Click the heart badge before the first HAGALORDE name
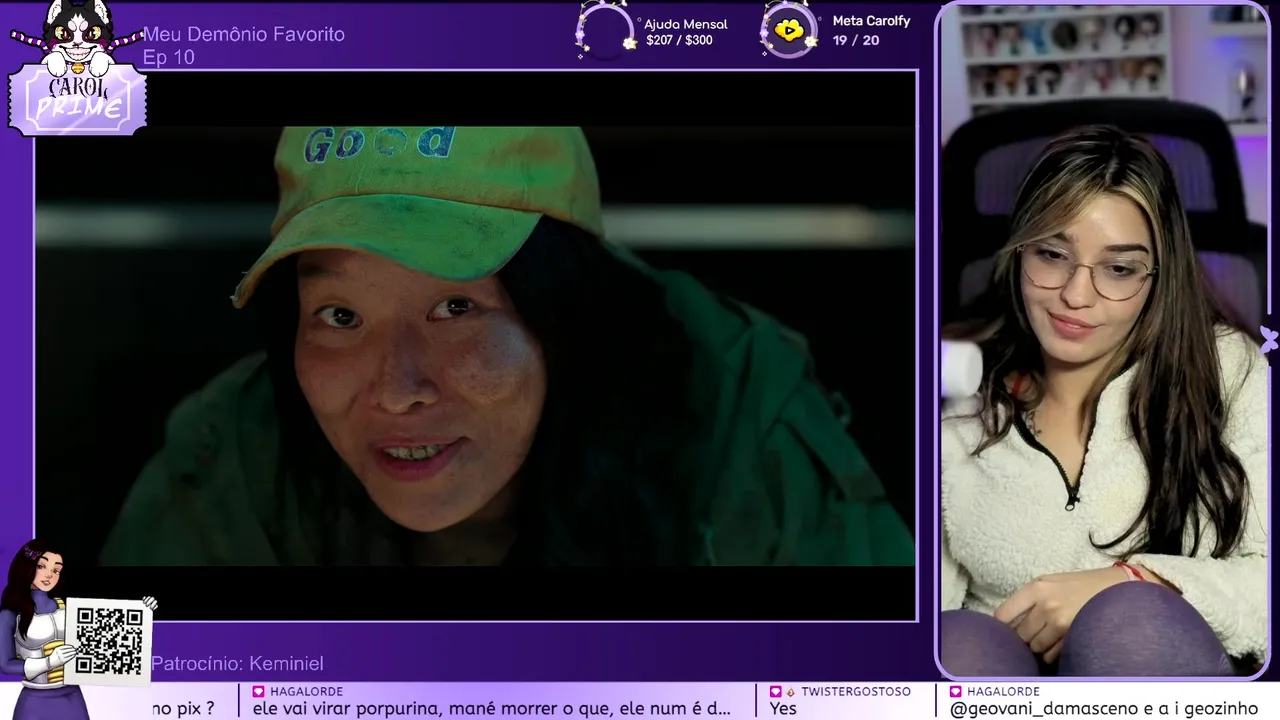 tap(258, 692)
